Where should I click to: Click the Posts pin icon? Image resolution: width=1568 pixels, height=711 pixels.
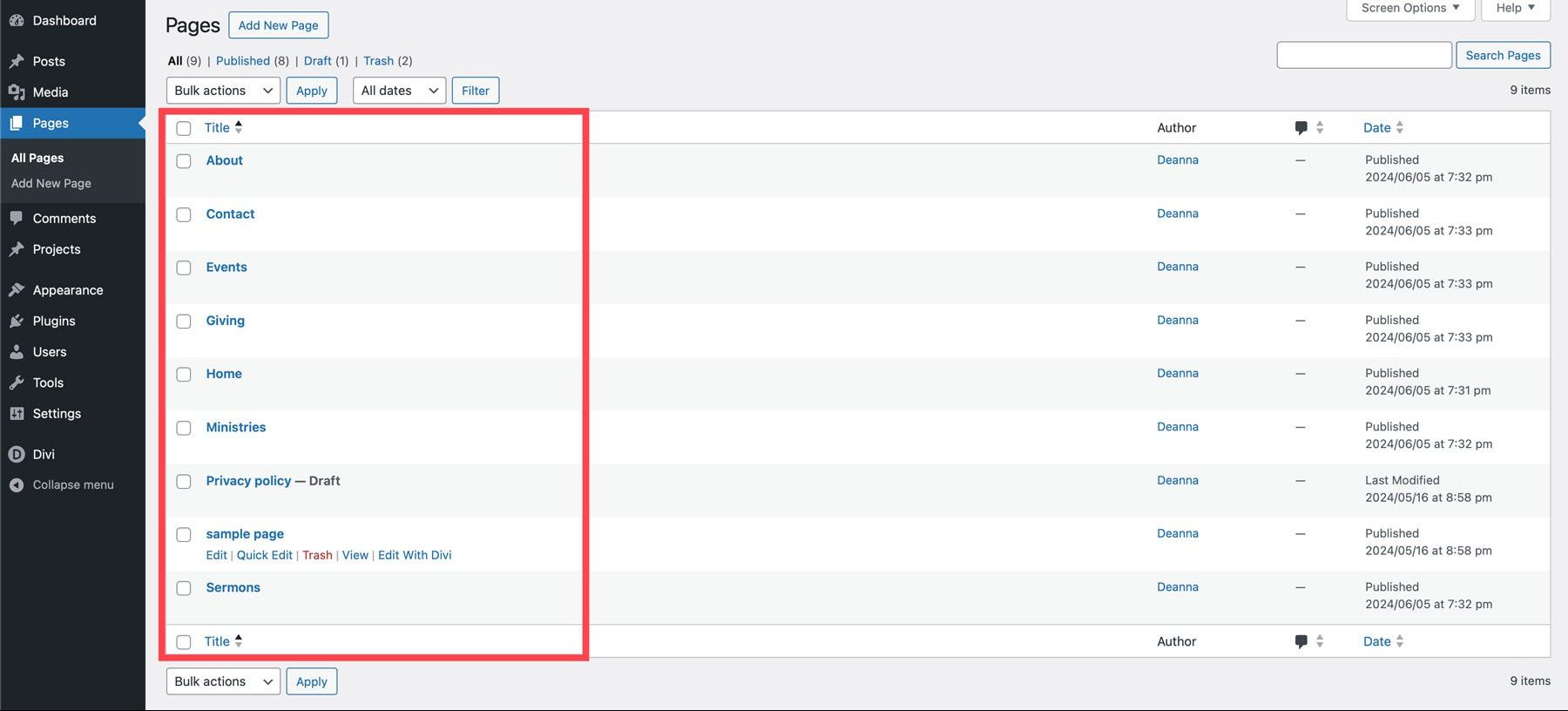click(17, 61)
